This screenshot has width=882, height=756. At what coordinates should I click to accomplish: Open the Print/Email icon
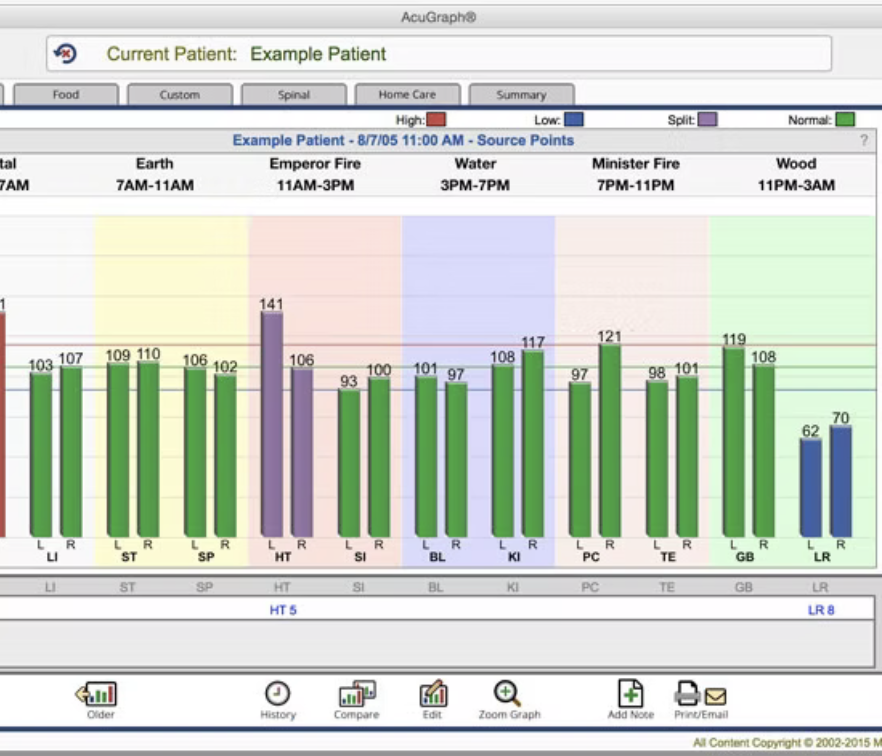700,694
